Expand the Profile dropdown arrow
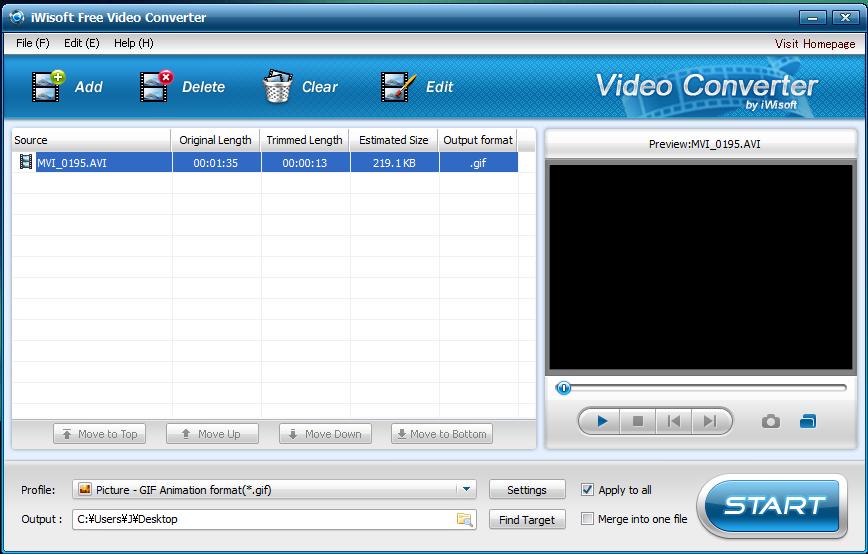 tap(466, 489)
